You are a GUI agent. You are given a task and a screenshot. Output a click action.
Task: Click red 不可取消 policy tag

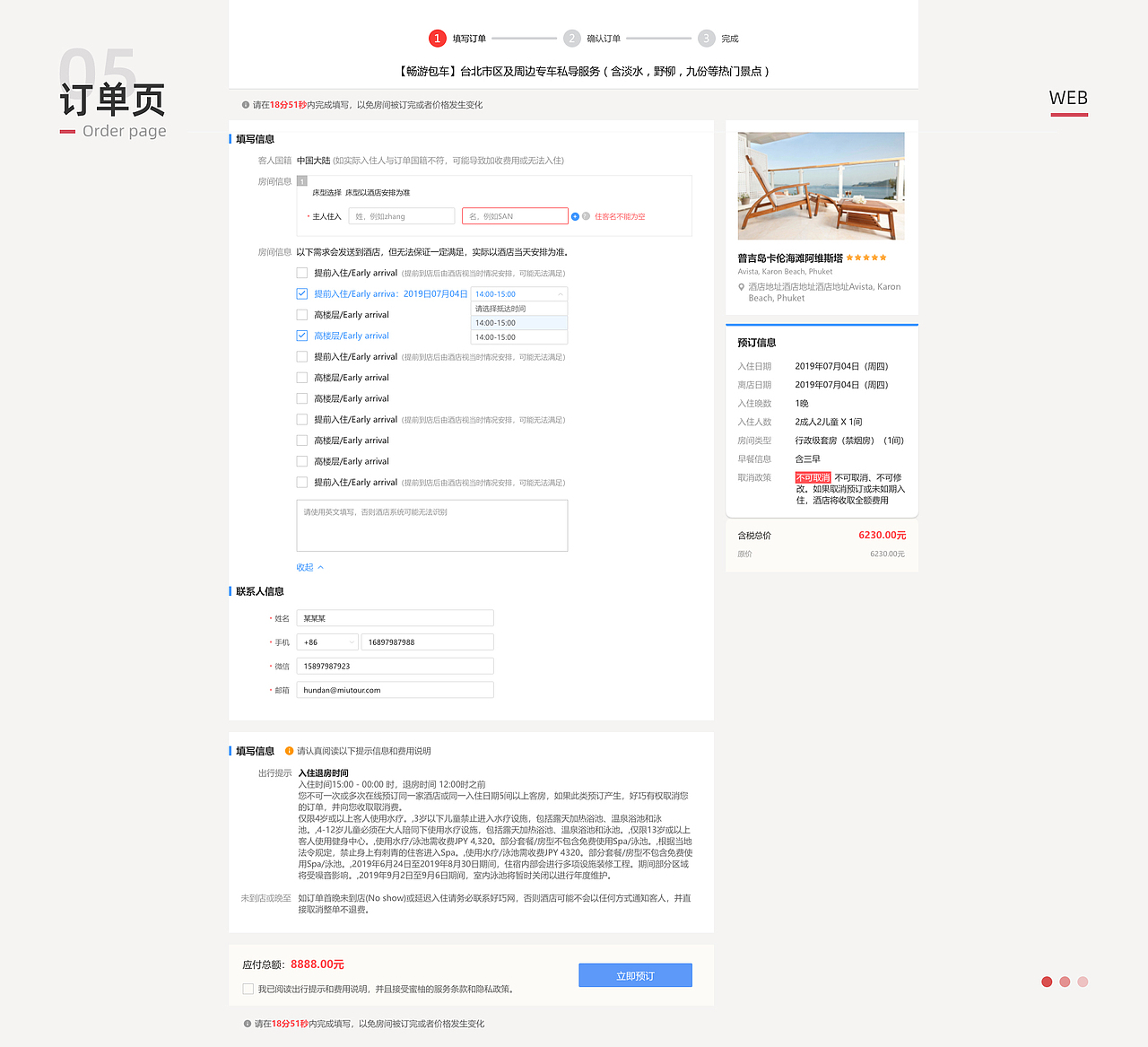point(813,478)
